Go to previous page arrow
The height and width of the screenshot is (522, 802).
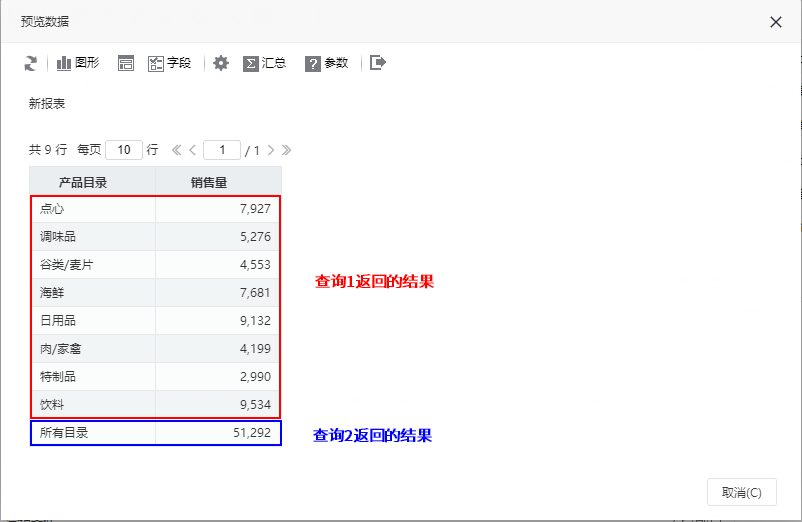(193, 150)
